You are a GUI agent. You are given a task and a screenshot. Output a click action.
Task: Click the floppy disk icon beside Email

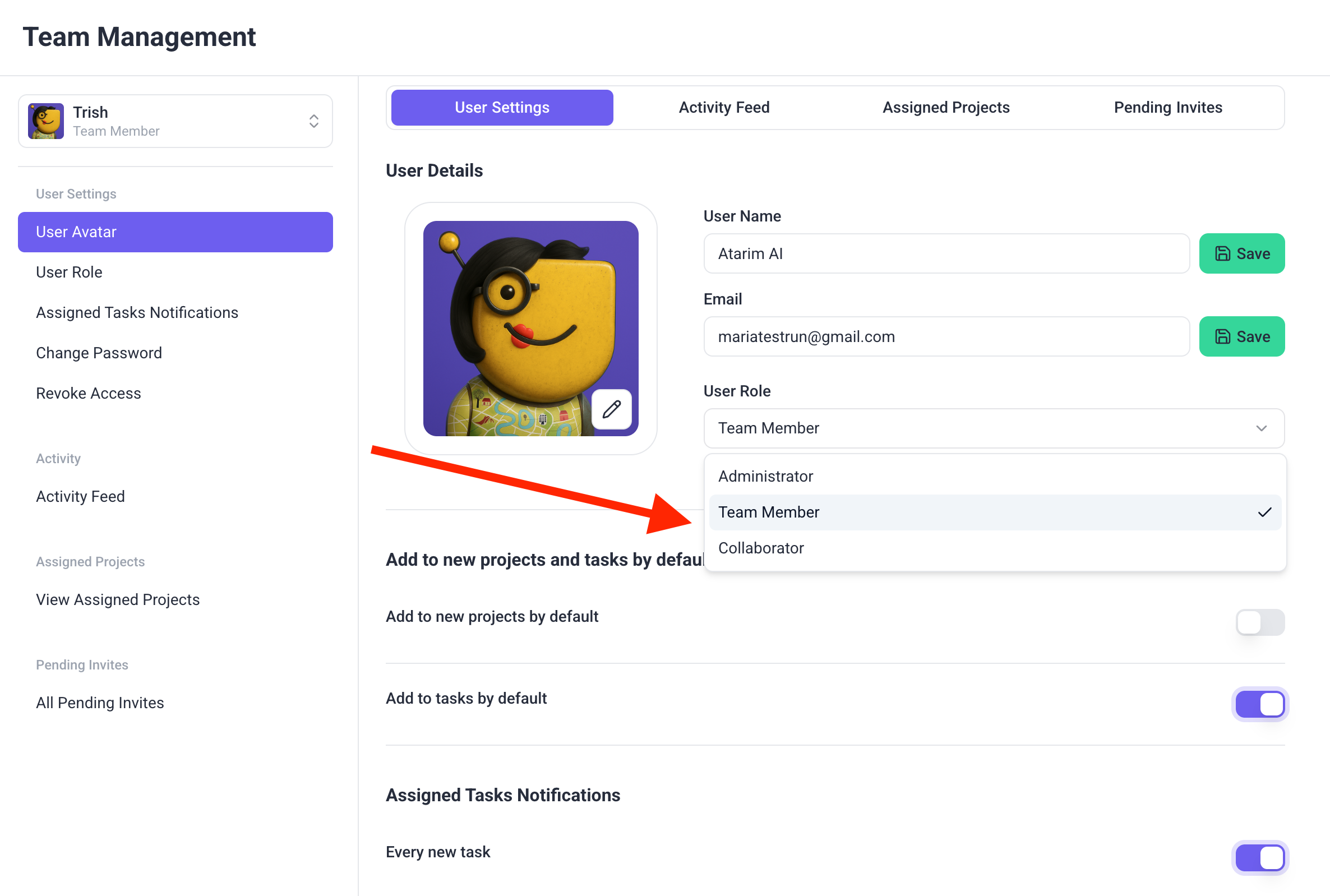(x=1222, y=336)
